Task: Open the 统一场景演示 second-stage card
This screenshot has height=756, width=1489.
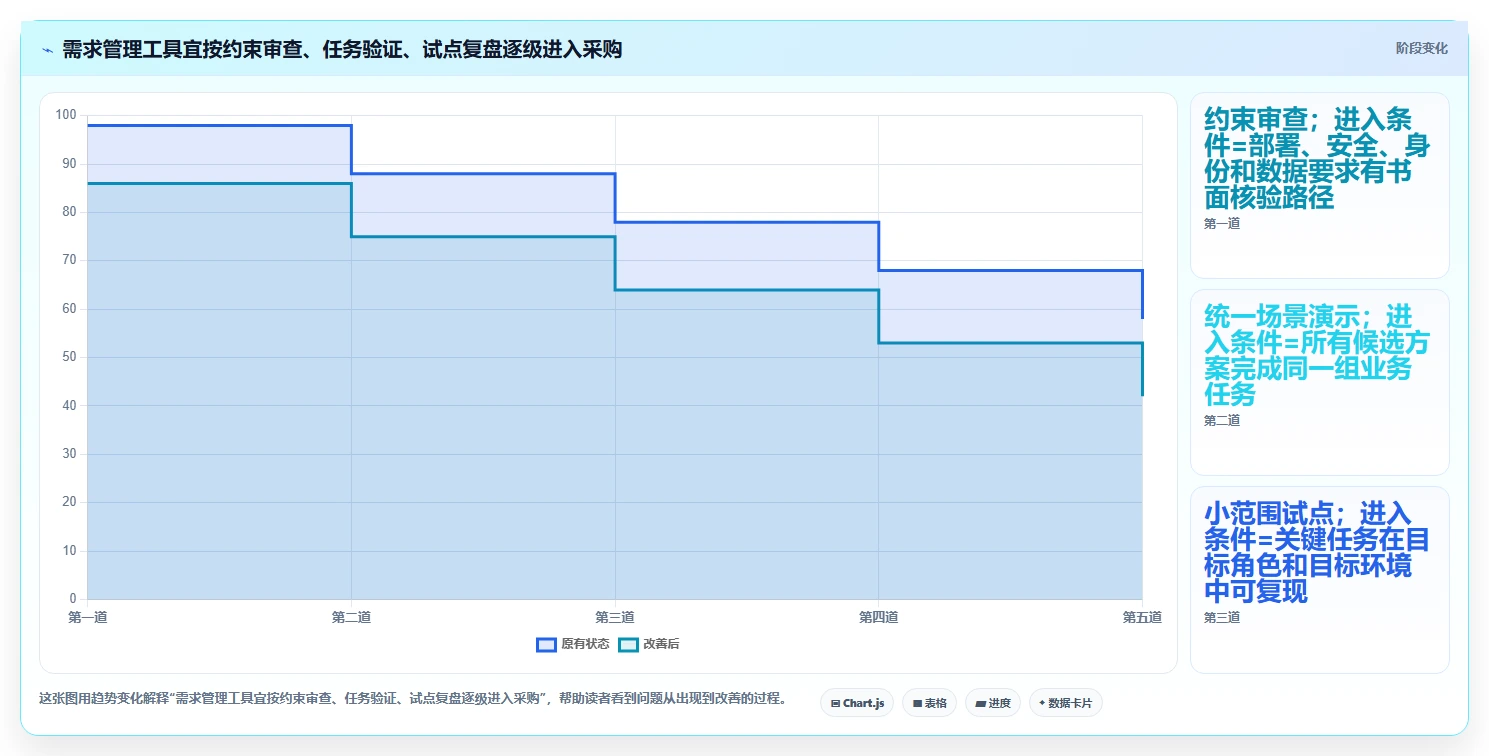Action: tap(1319, 382)
